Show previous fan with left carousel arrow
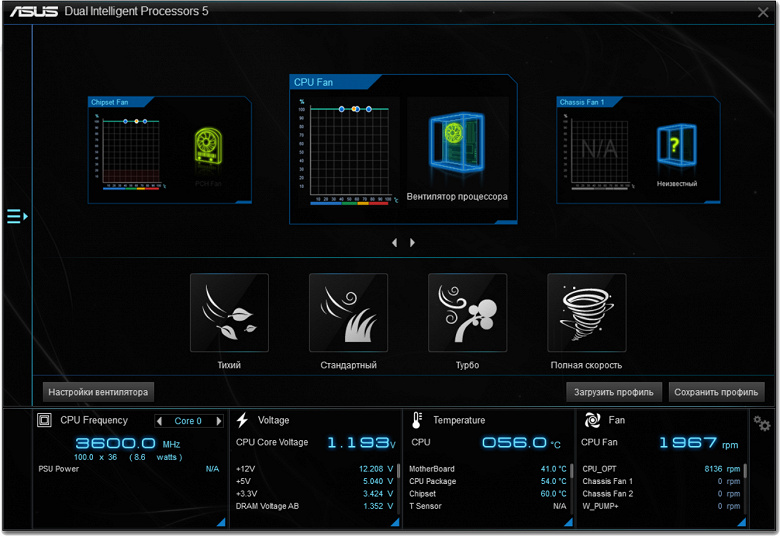The image size is (780, 536). pyautogui.click(x=394, y=242)
